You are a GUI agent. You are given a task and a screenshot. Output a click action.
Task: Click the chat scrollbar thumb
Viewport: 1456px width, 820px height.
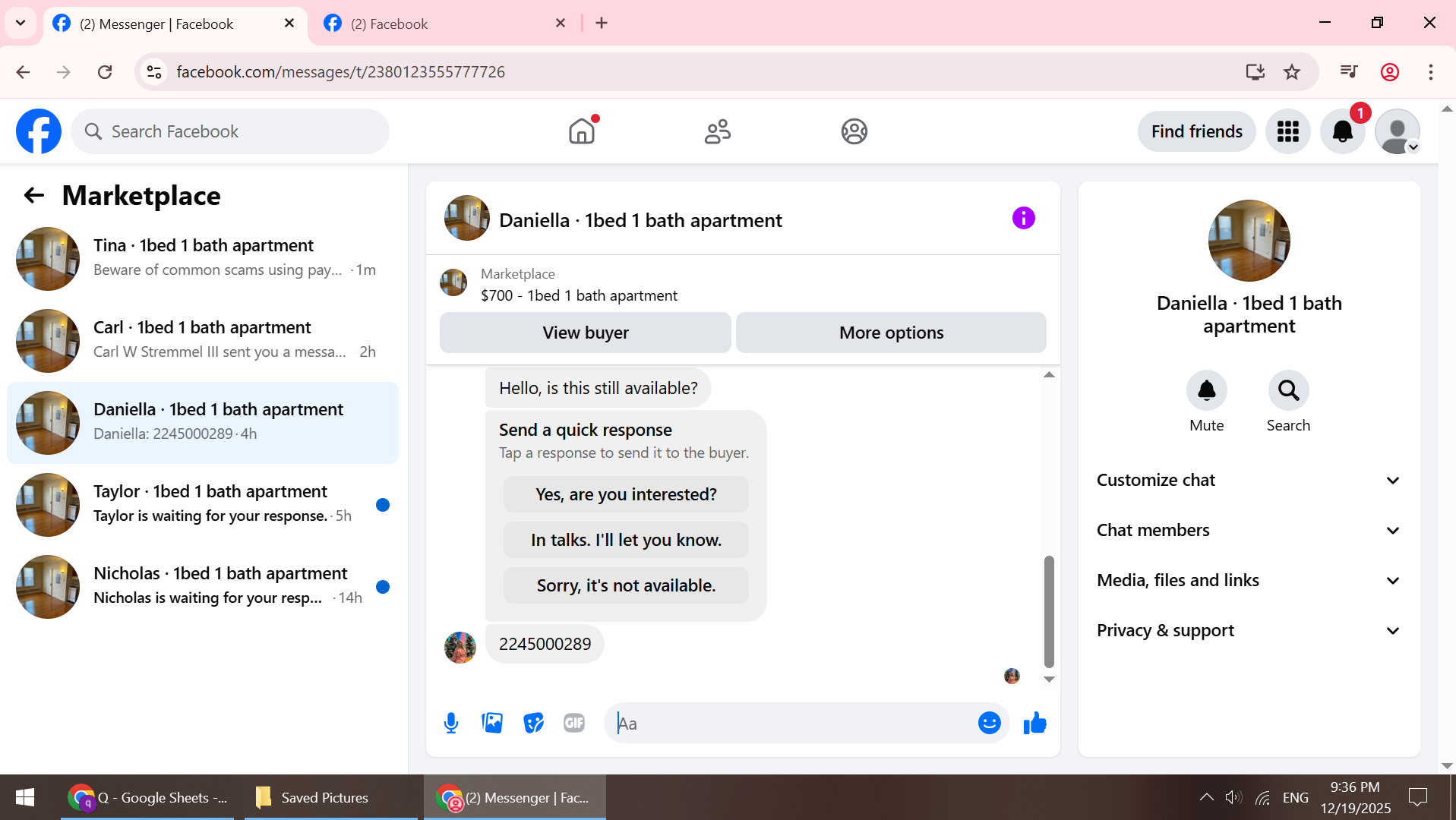click(x=1049, y=611)
